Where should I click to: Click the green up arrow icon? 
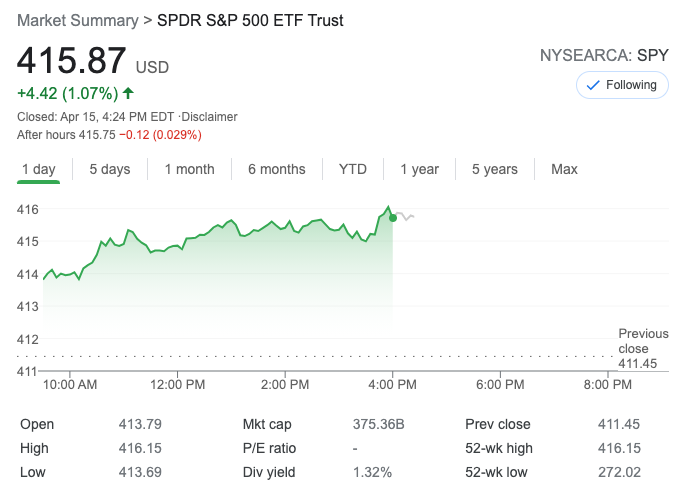point(128,93)
